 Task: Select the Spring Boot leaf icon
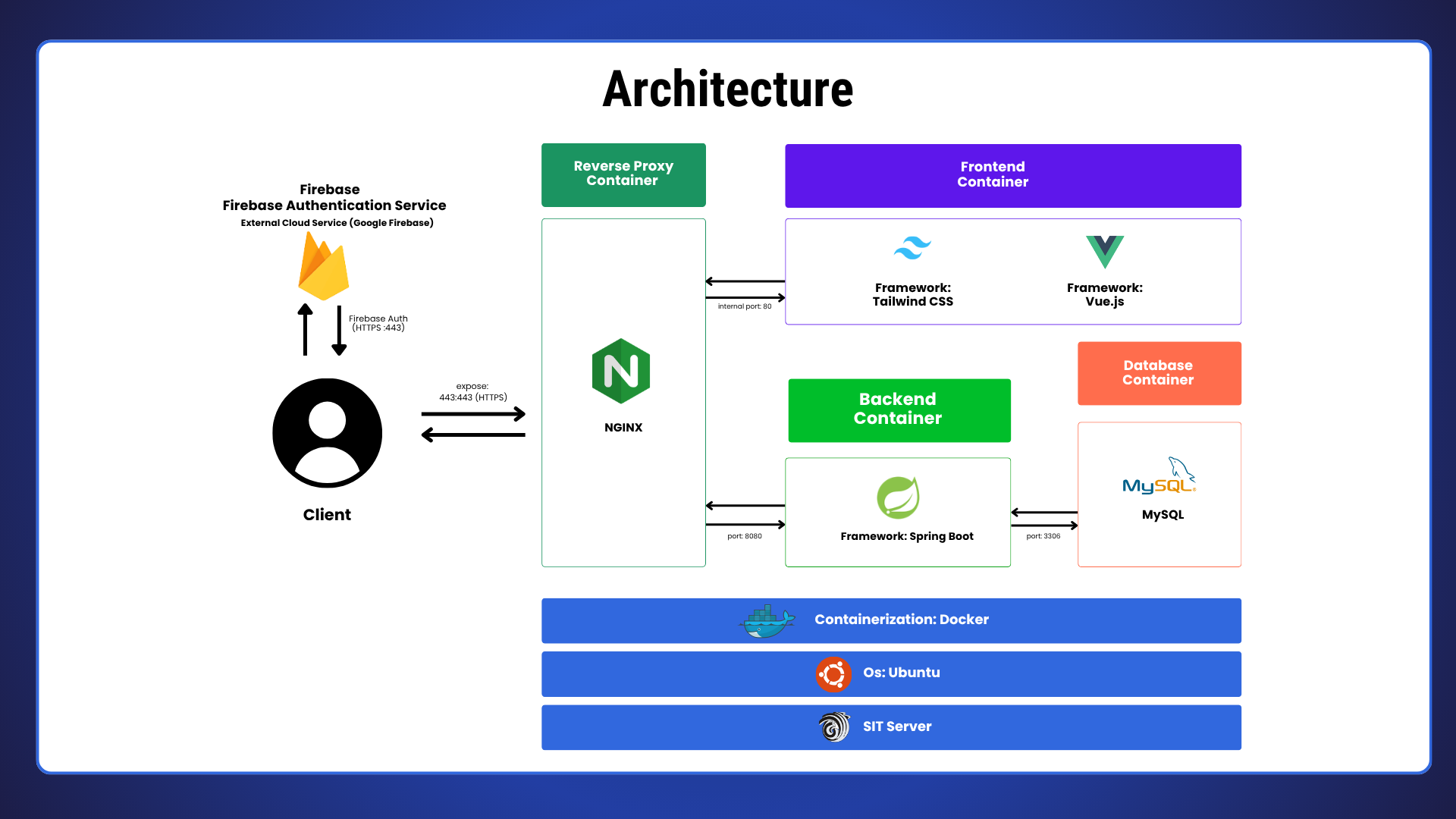point(898,497)
